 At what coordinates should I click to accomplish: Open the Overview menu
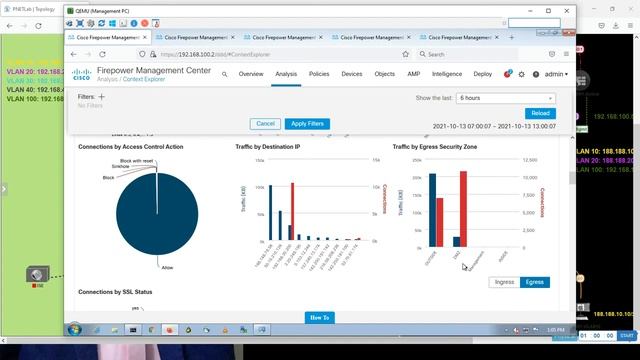[251, 74]
